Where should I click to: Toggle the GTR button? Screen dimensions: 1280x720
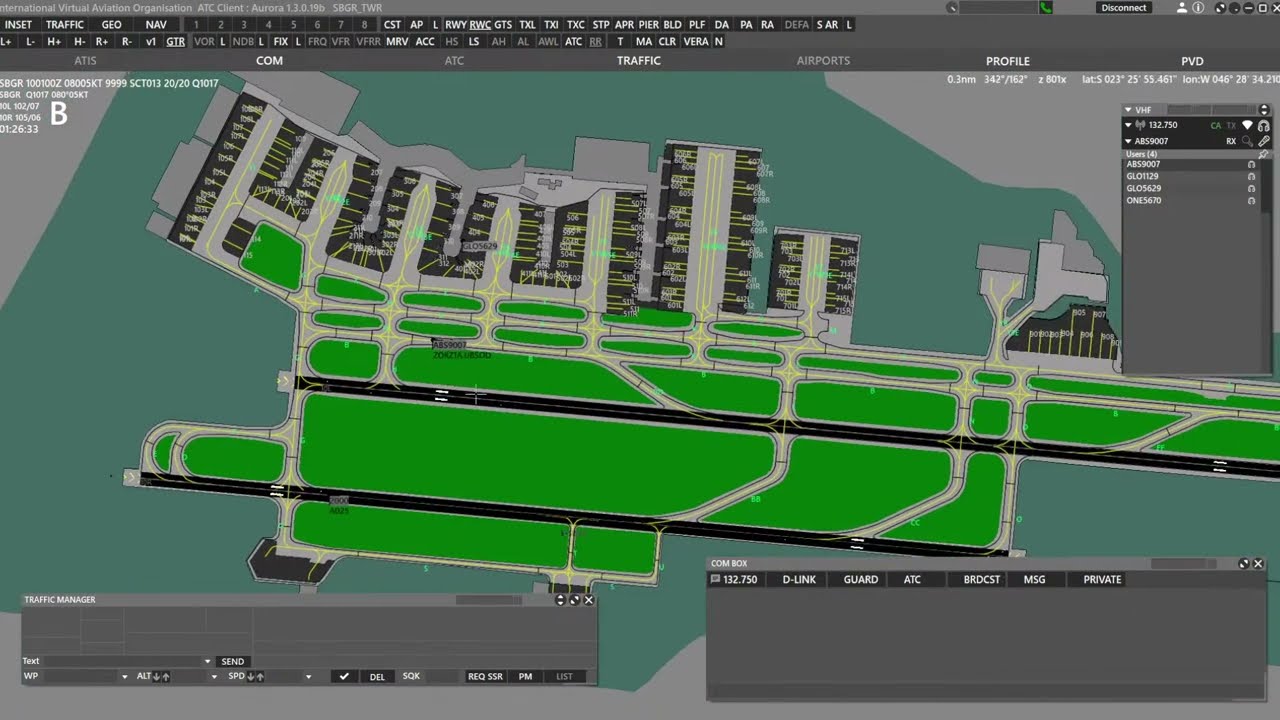click(175, 42)
